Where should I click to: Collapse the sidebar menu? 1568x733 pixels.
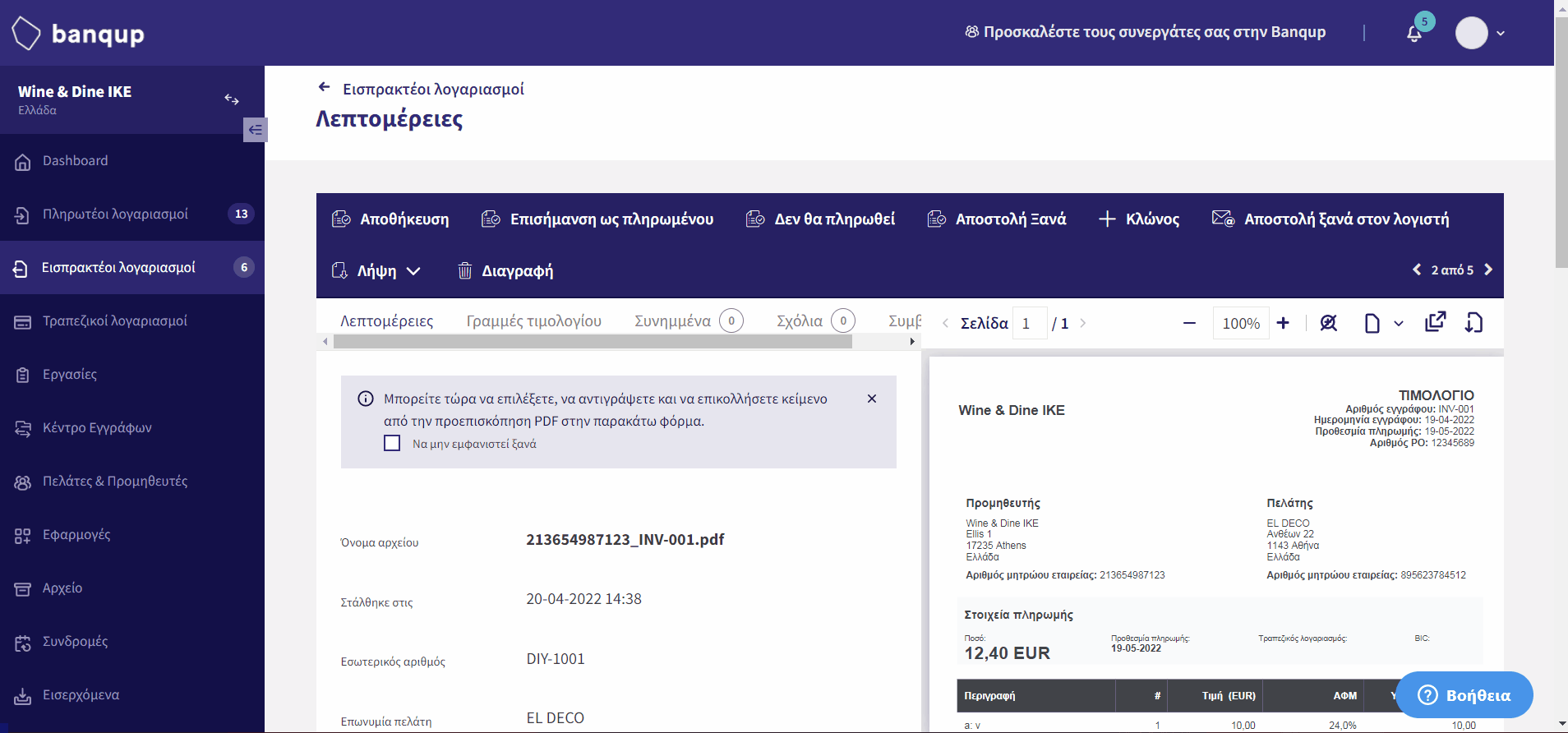(256, 130)
